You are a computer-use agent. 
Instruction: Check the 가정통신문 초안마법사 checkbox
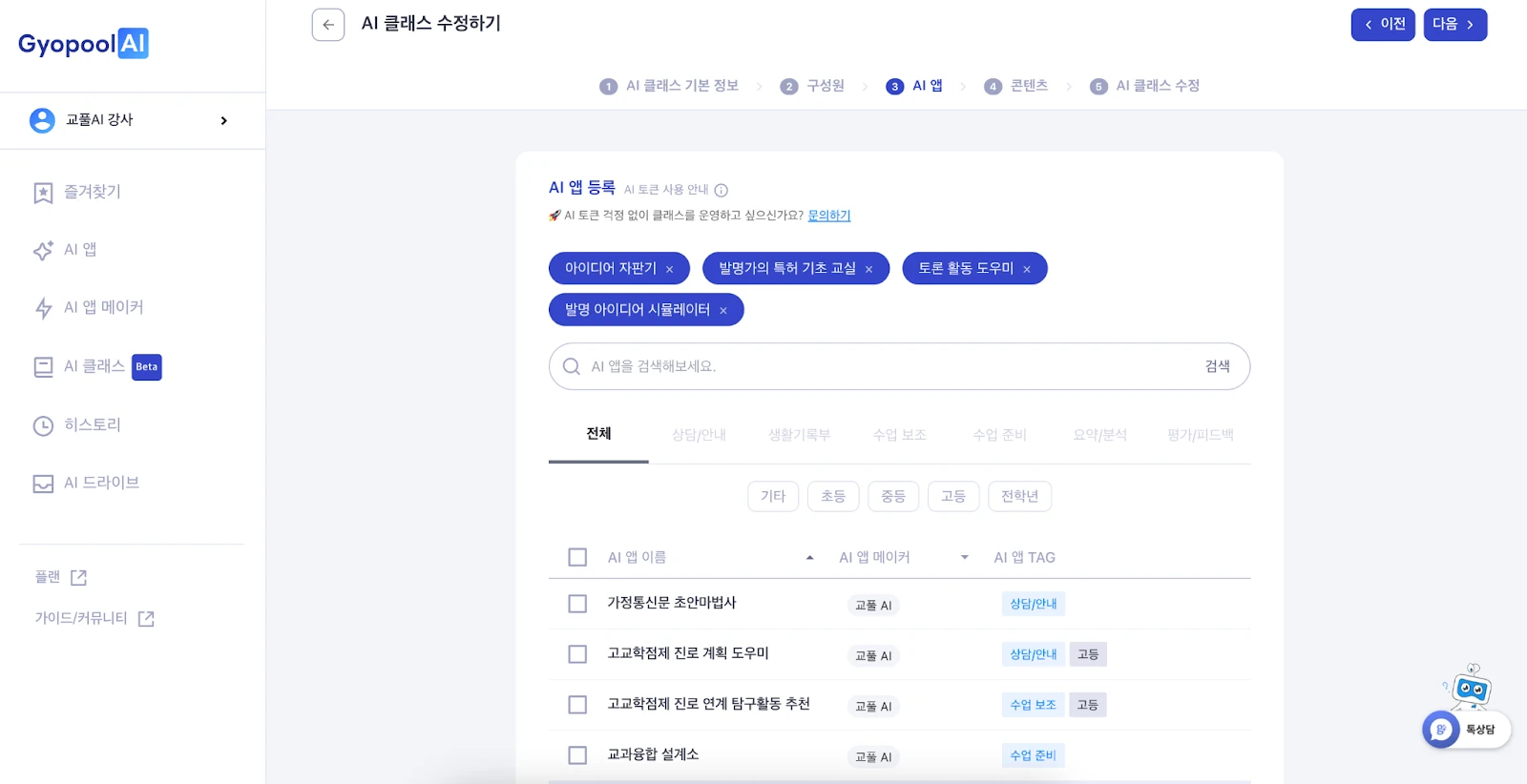coord(577,604)
